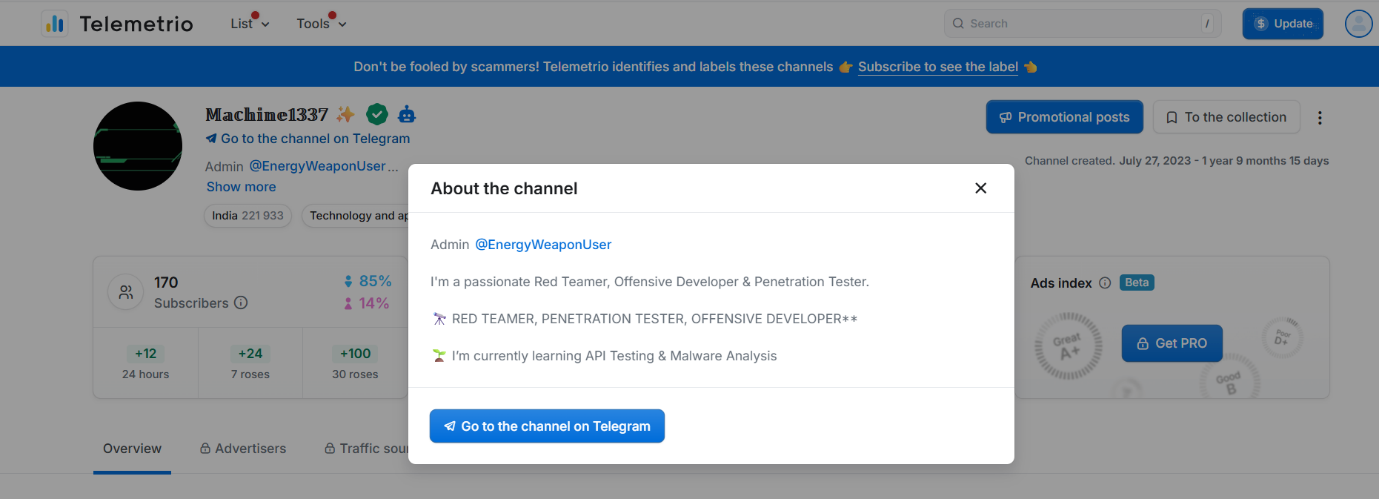Open header link Go to the channel on Telegram
The height and width of the screenshot is (499, 1379).
point(307,139)
